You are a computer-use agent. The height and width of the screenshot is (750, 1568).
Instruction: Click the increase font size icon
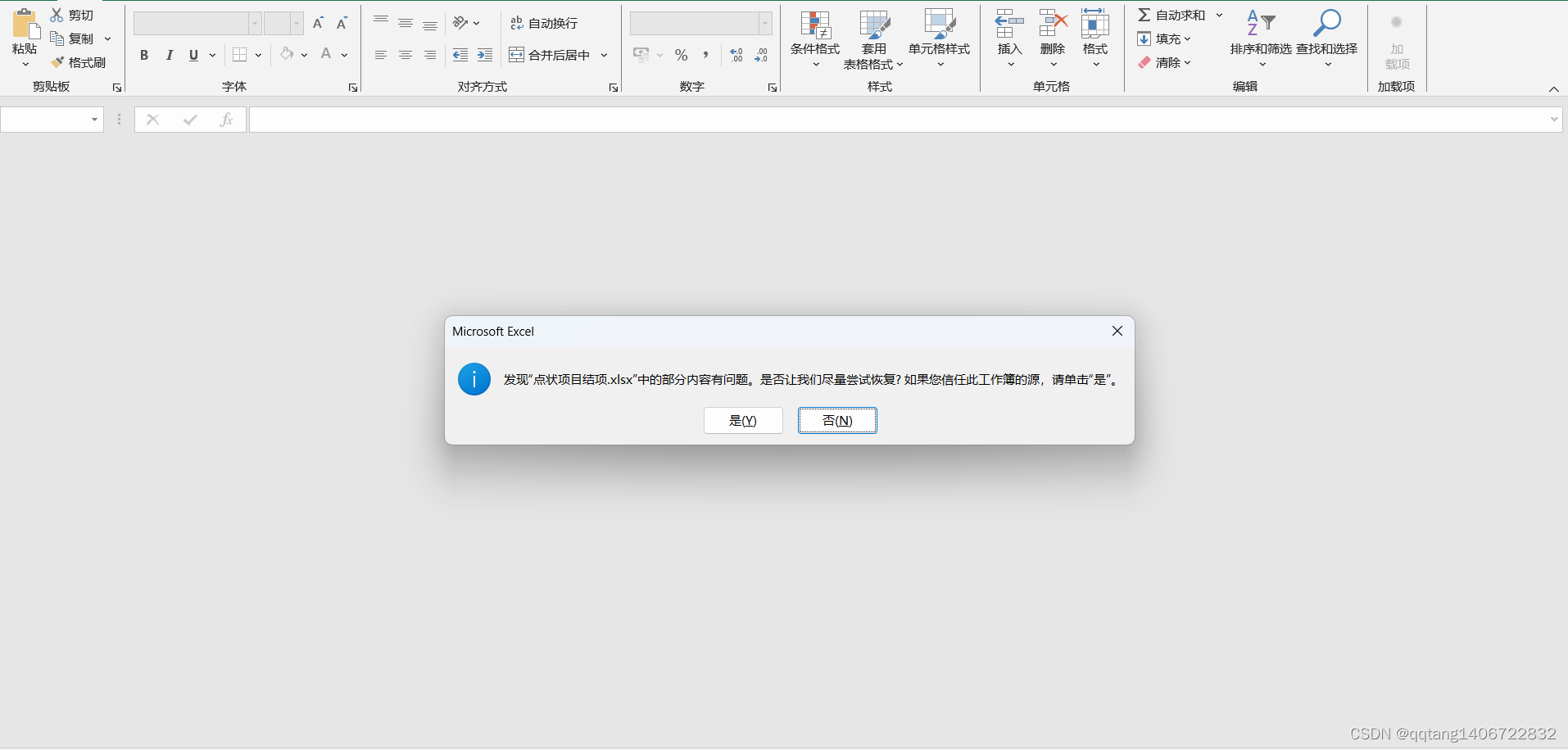click(319, 23)
